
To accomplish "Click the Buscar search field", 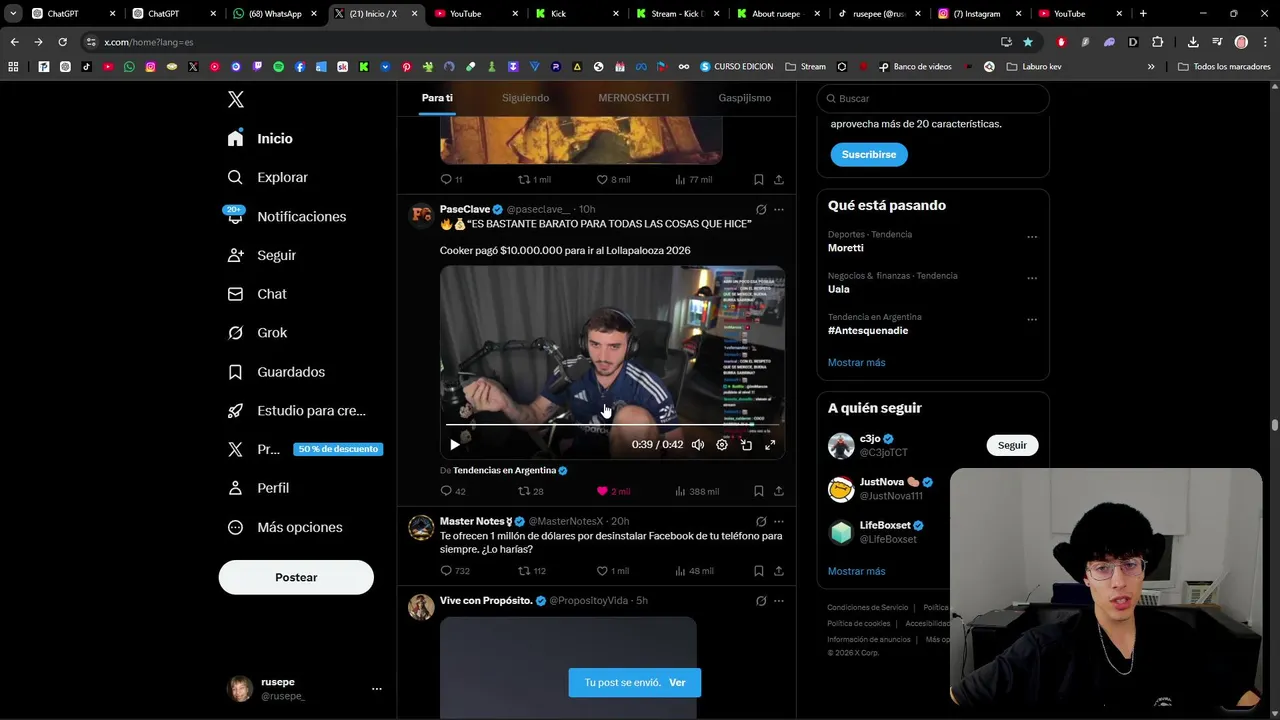I will coord(933,98).
